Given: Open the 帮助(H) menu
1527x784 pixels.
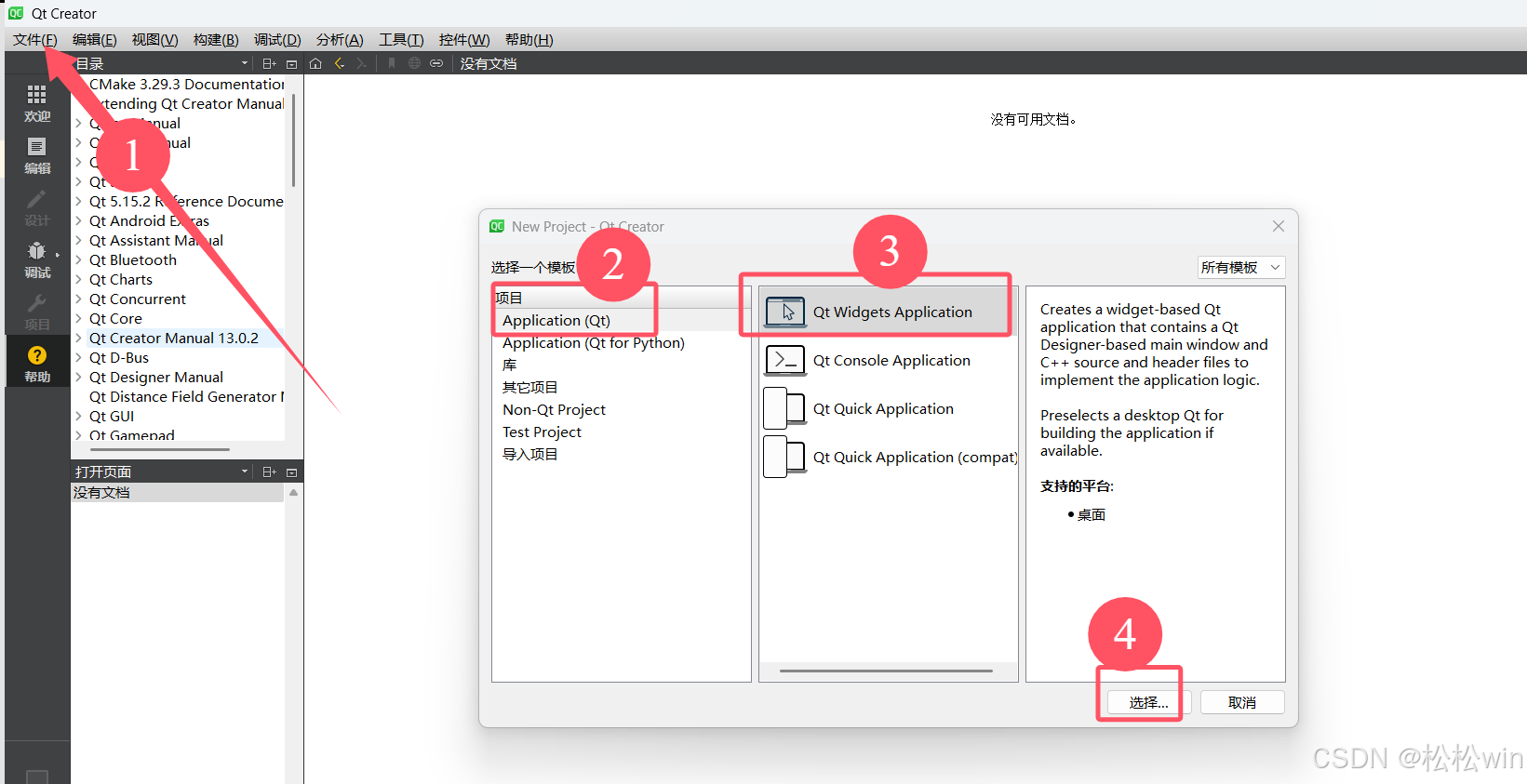Looking at the screenshot, I should click(529, 39).
